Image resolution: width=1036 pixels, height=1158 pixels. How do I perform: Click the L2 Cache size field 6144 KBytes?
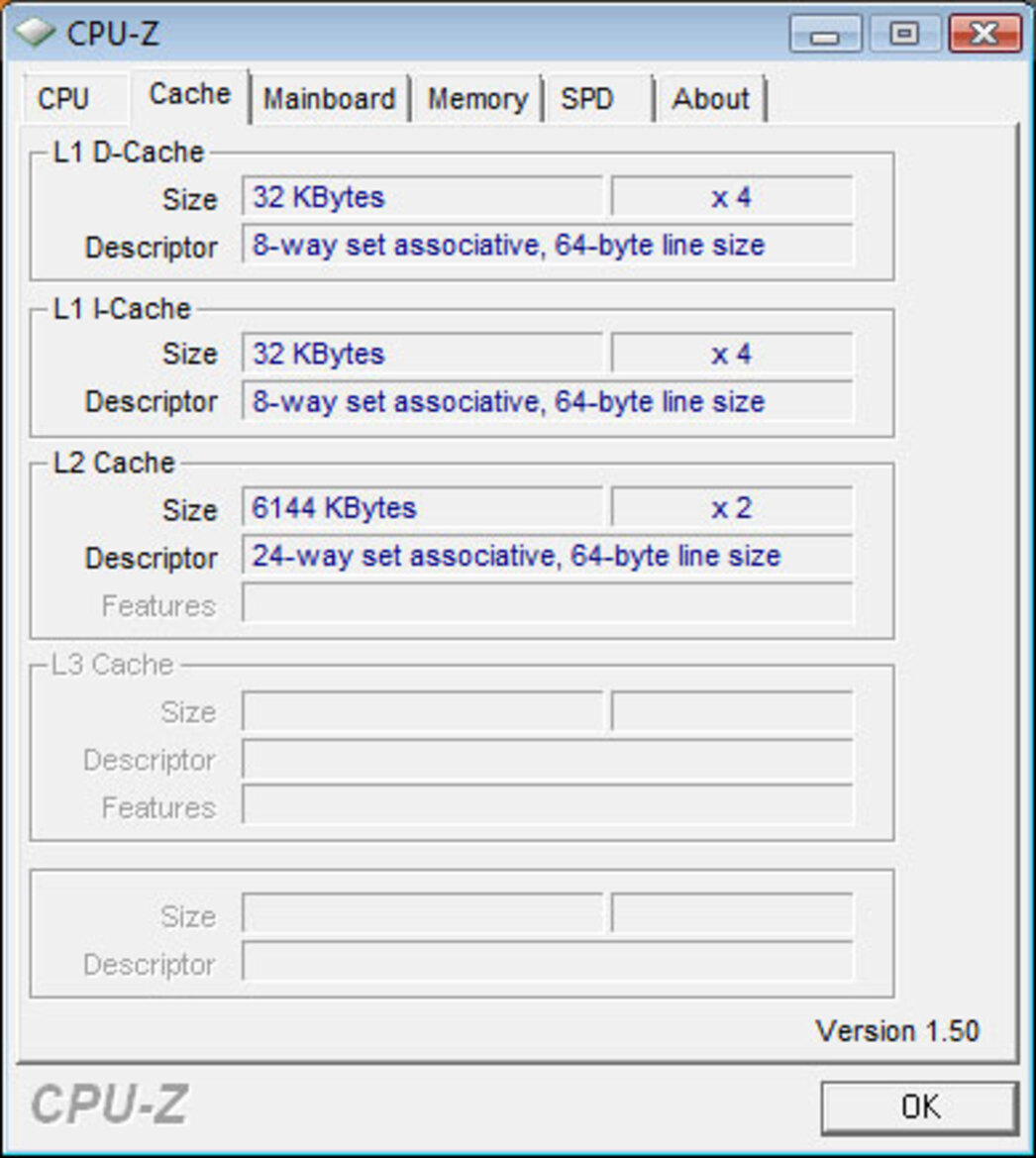coord(422,508)
